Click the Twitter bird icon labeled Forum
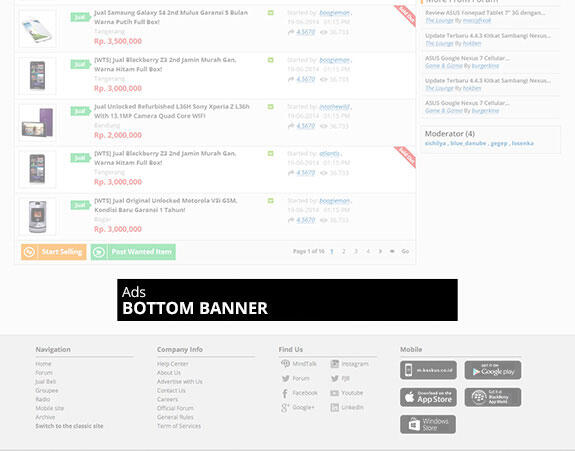Screen dimensions: 575x451 [x=286, y=378]
